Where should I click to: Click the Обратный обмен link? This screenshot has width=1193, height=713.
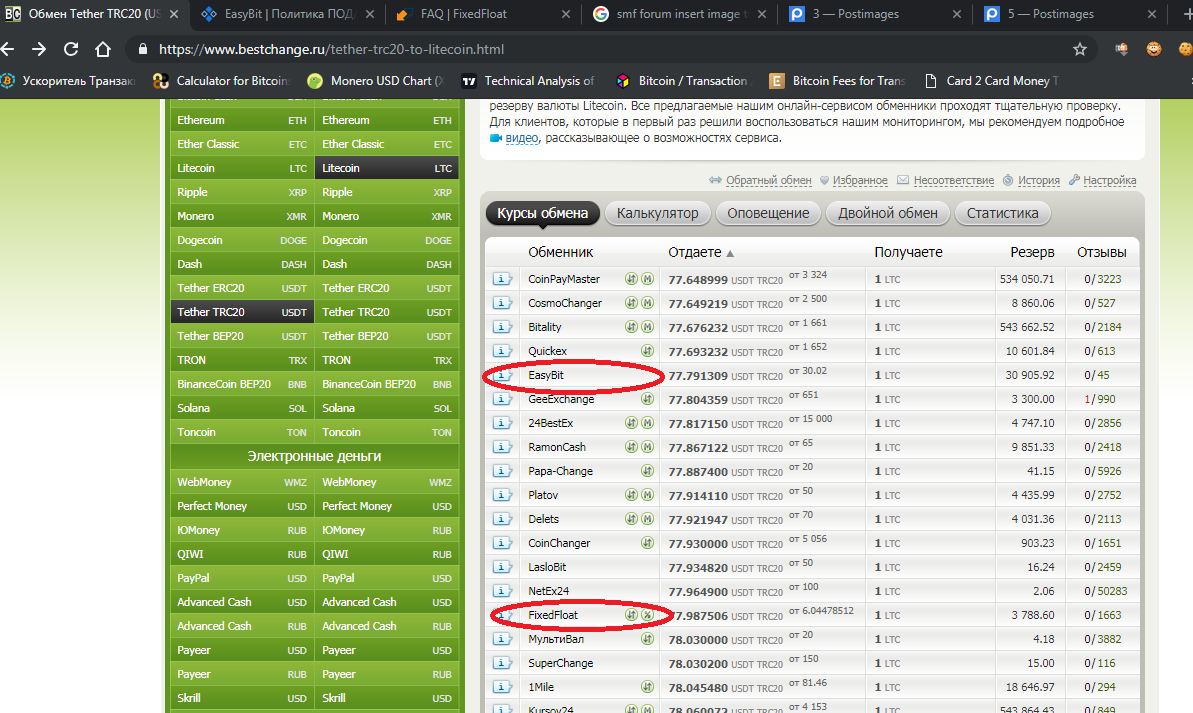768,180
